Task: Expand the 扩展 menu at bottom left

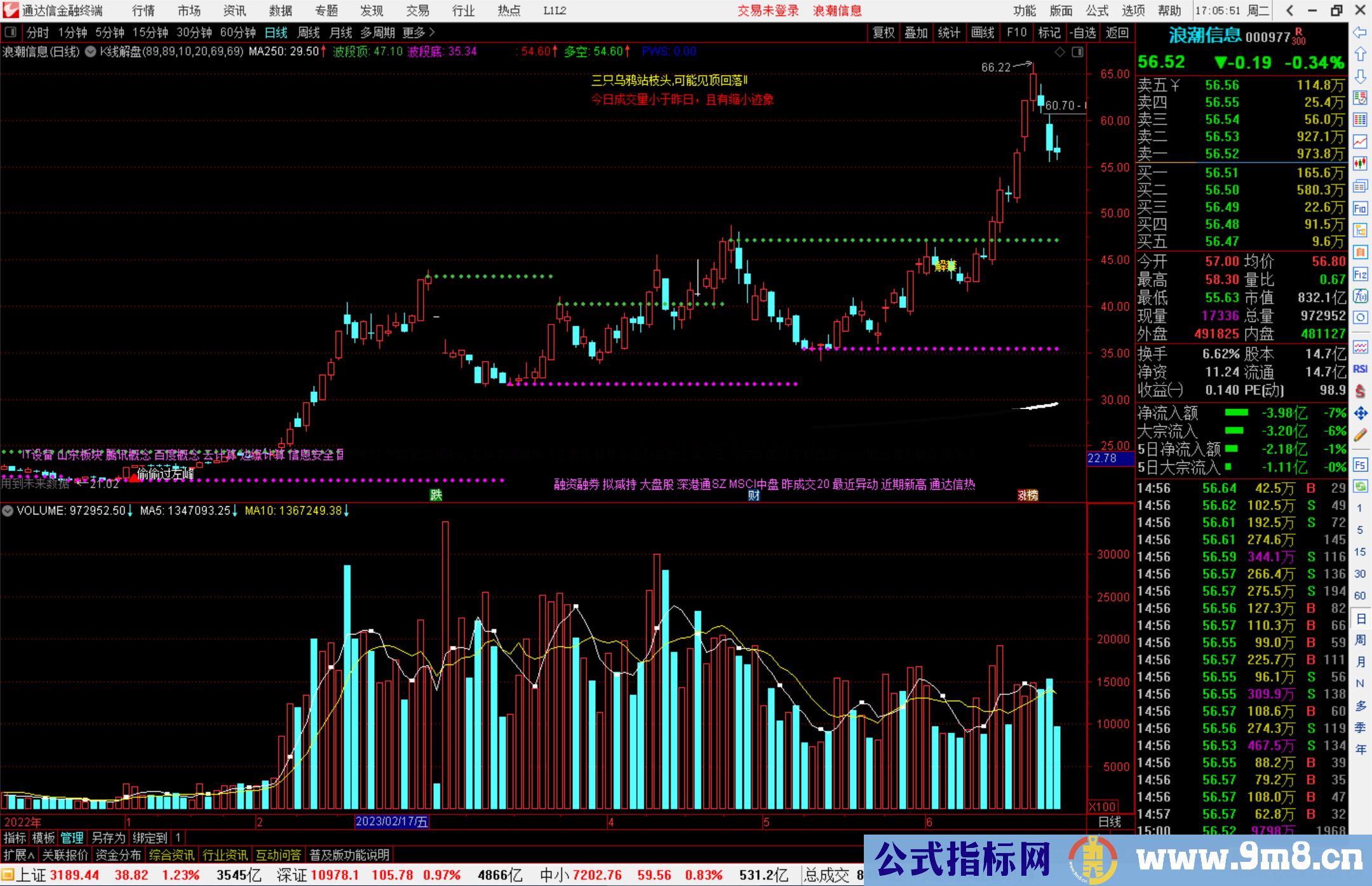Action: pyautogui.click(x=19, y=855)
